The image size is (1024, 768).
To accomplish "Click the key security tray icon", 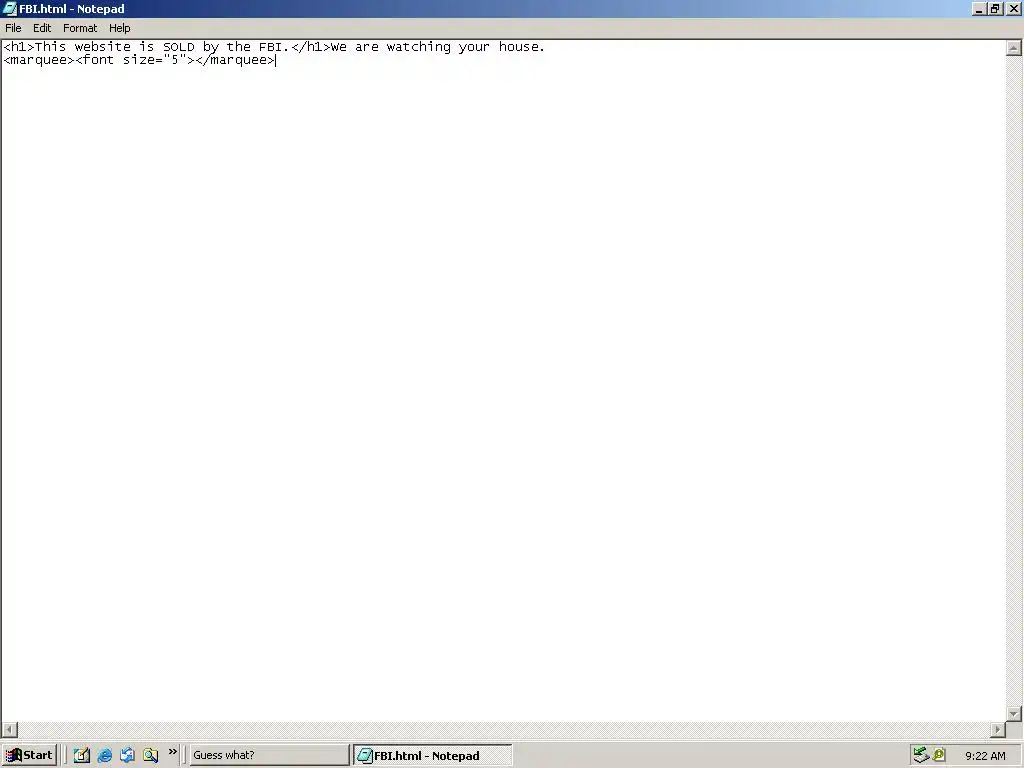I will (x=939, y=756).
